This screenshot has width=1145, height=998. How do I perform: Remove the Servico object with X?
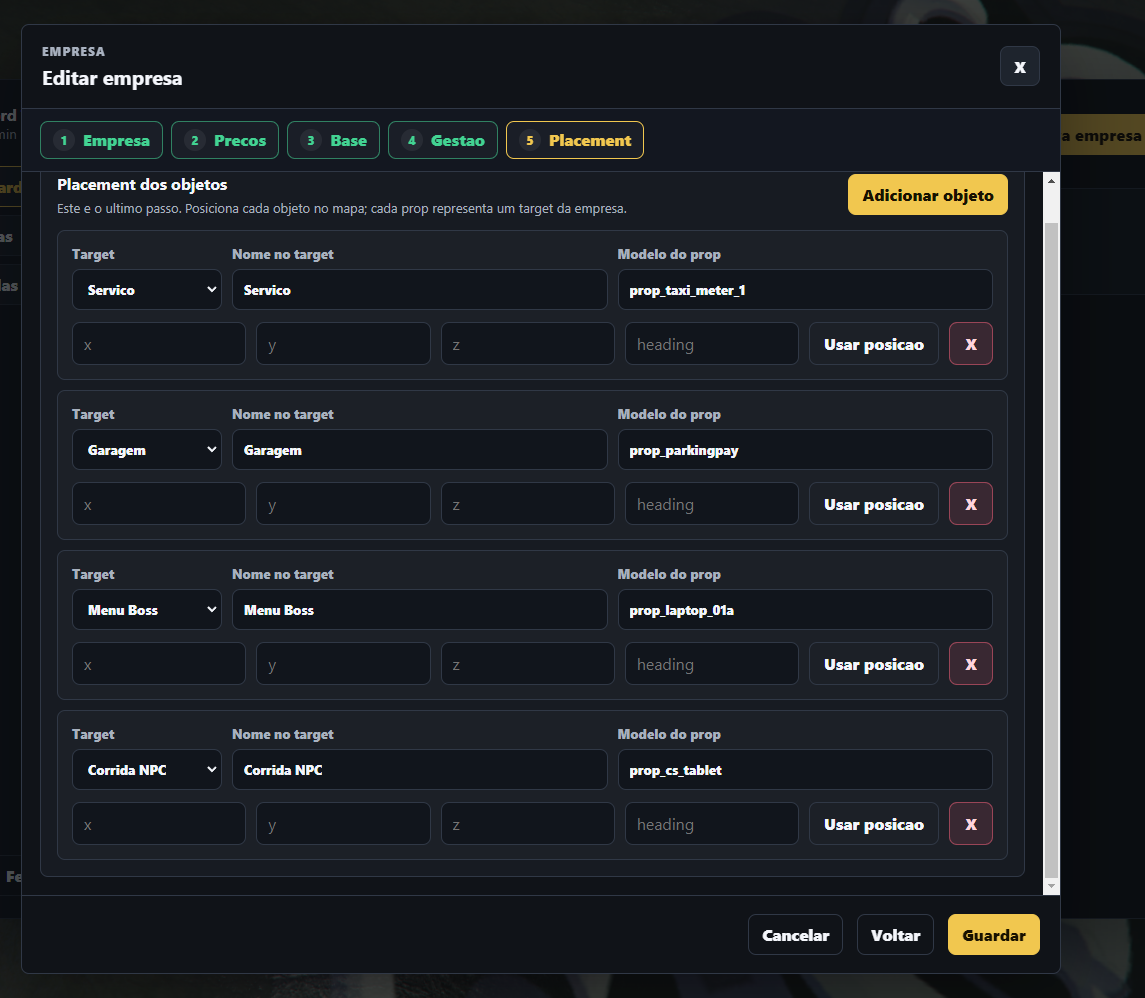[x=970, y=344]
